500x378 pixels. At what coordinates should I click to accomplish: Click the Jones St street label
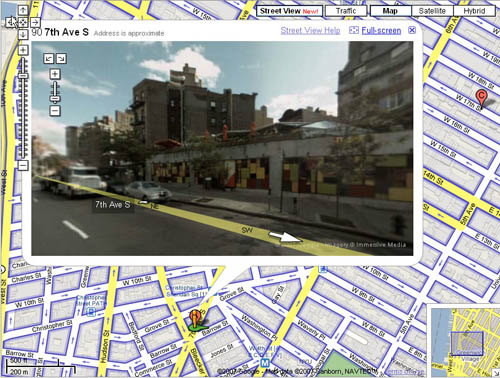[x=221, y=350]
